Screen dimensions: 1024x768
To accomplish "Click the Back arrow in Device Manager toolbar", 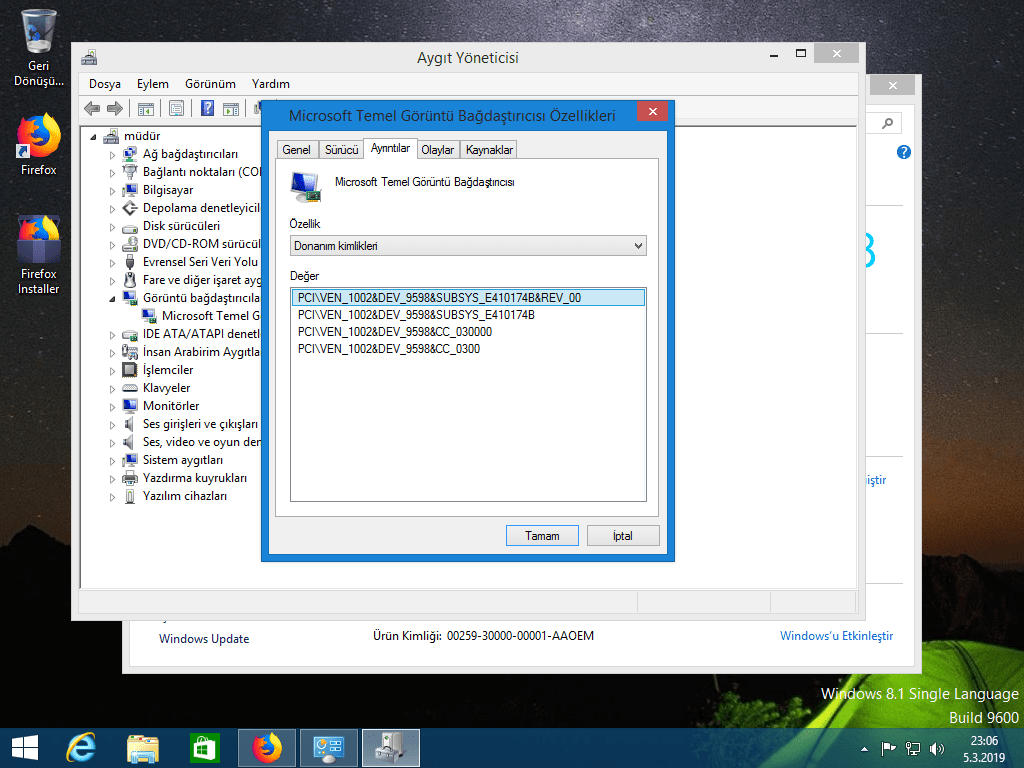I will click(92, 108).
